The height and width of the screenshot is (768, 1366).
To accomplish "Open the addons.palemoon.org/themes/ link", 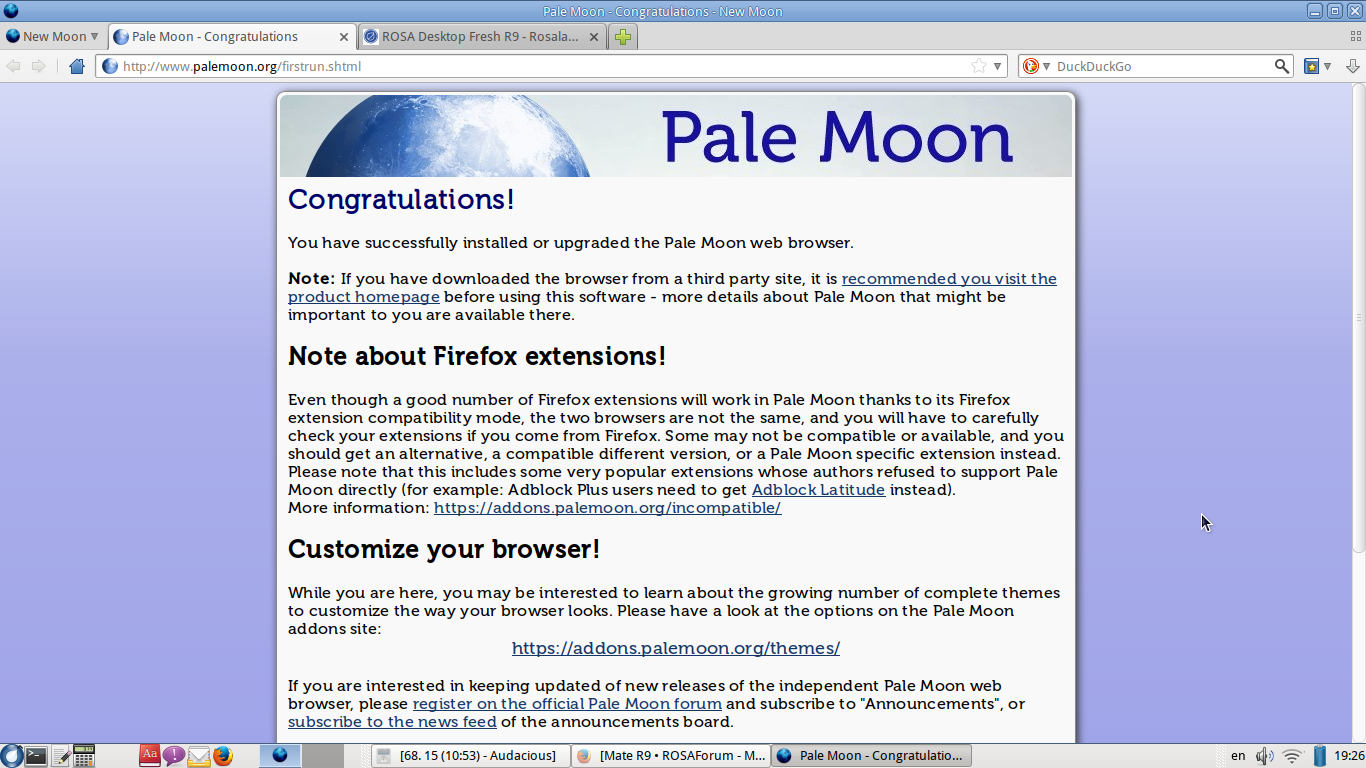I will pos(676,648).
